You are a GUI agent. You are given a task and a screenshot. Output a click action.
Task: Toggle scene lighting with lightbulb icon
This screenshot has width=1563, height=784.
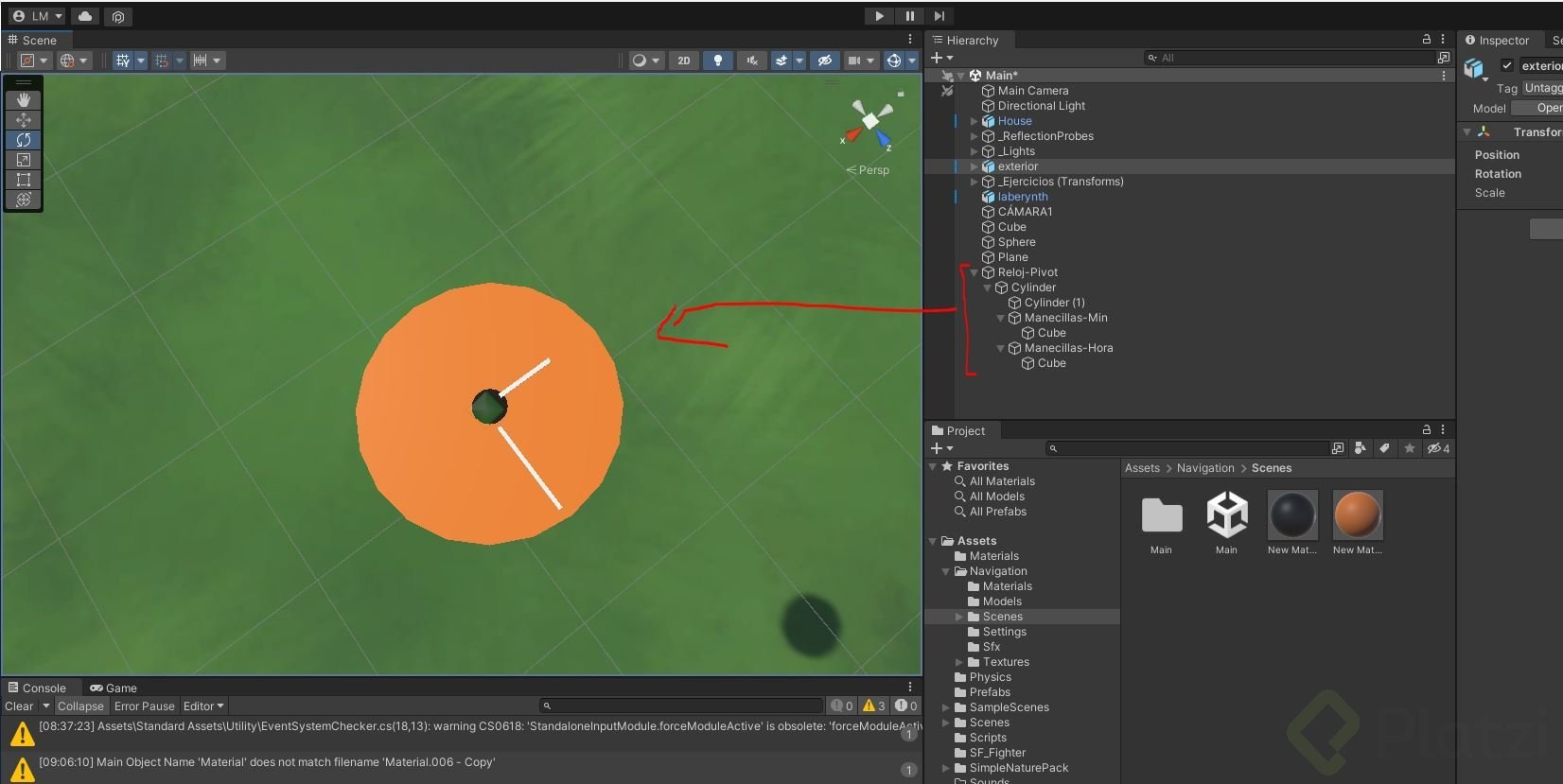pyautogui.click(x=718, y=61)
